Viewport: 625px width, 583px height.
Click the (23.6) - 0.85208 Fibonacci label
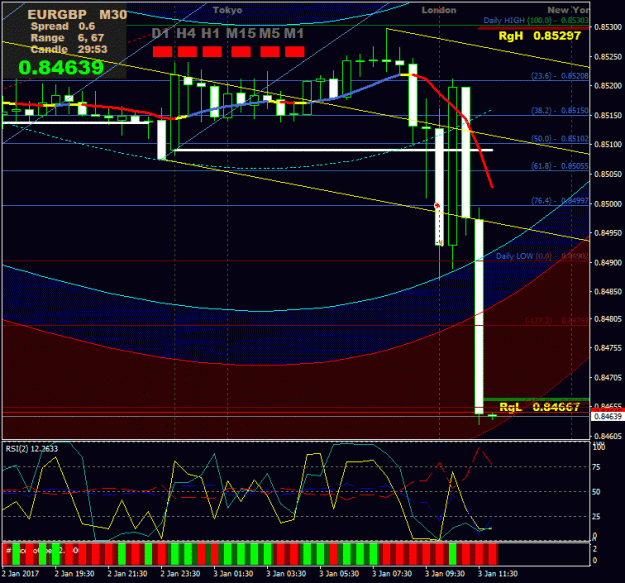coord(560,76)
